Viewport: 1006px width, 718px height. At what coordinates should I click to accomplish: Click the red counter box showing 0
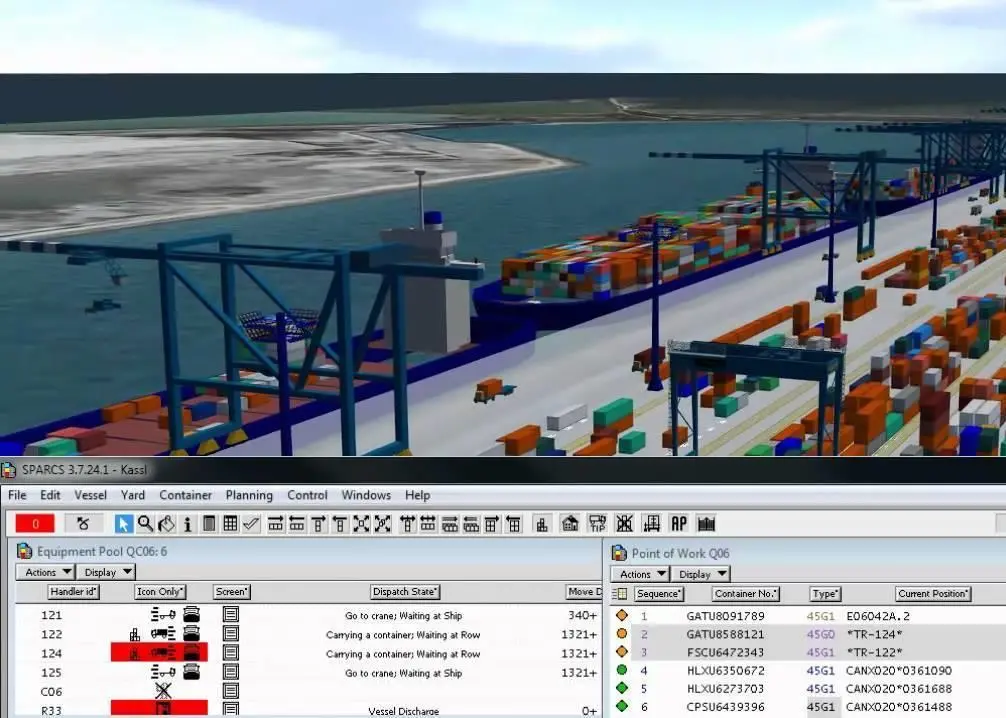[x=35, y=524]
